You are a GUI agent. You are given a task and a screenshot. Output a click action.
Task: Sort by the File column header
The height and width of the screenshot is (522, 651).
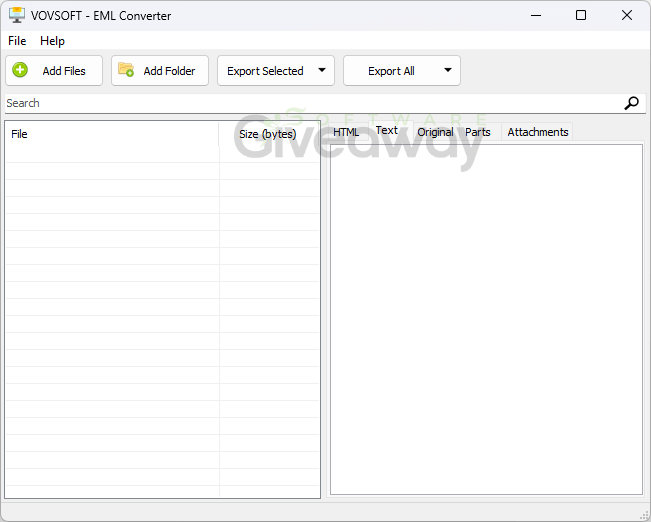(x=112, y=134)
